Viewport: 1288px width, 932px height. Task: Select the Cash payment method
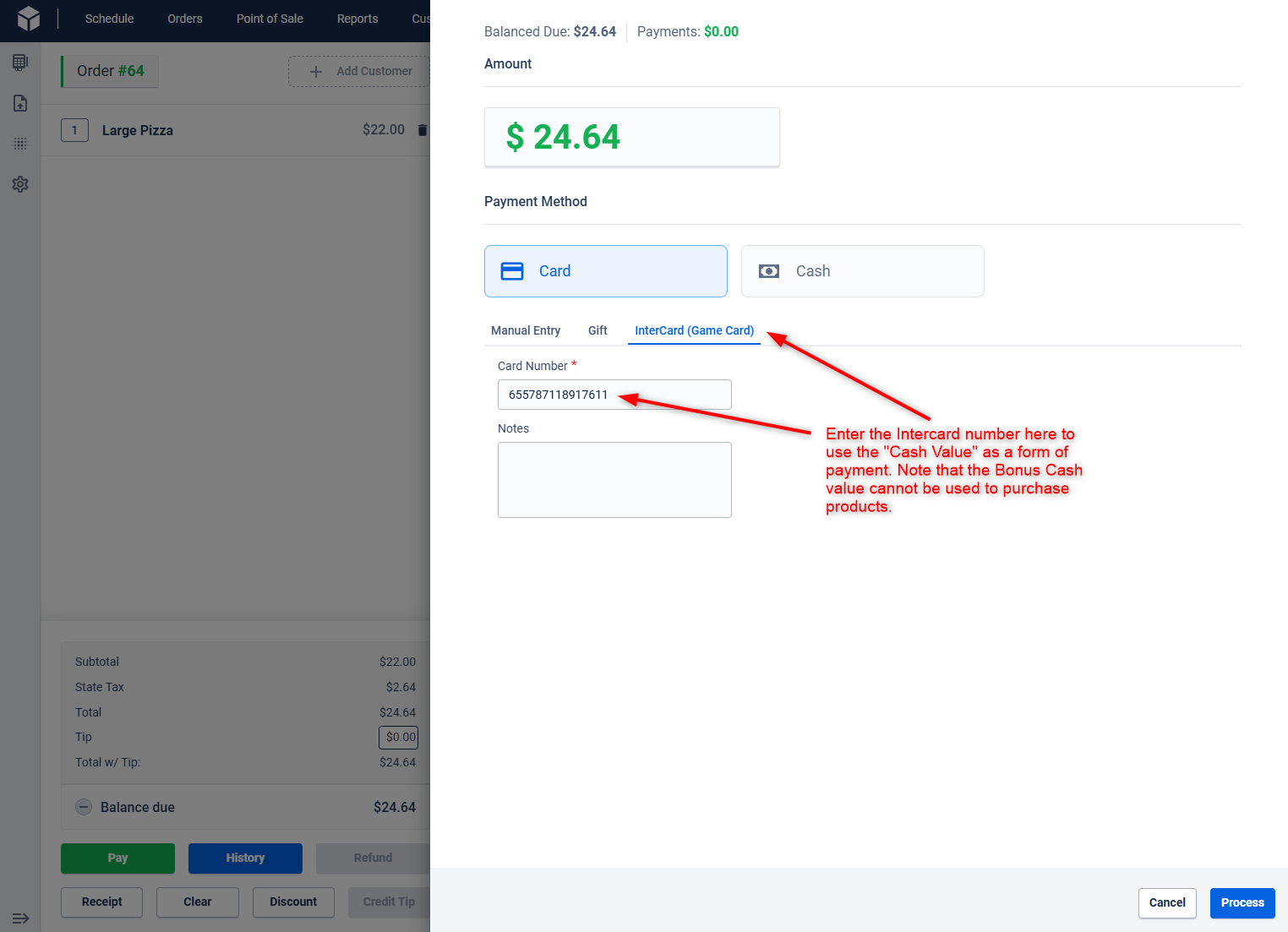[x=863, y=271]
